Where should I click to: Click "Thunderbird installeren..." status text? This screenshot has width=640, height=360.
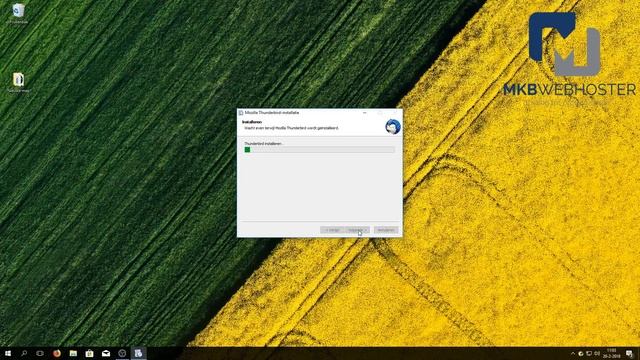(x=263, y=144)
